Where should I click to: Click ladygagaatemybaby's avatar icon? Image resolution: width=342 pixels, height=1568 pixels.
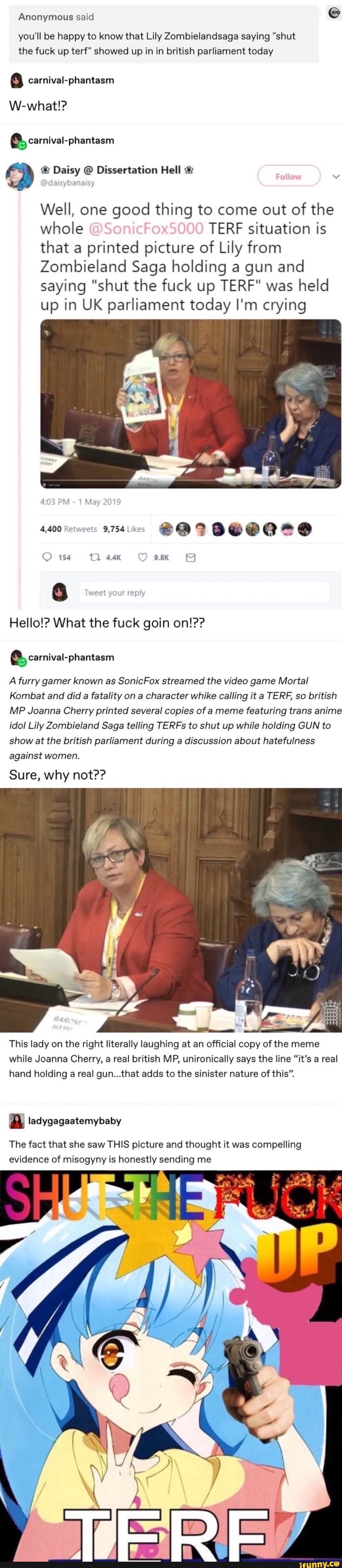(x=16, y=1120)
